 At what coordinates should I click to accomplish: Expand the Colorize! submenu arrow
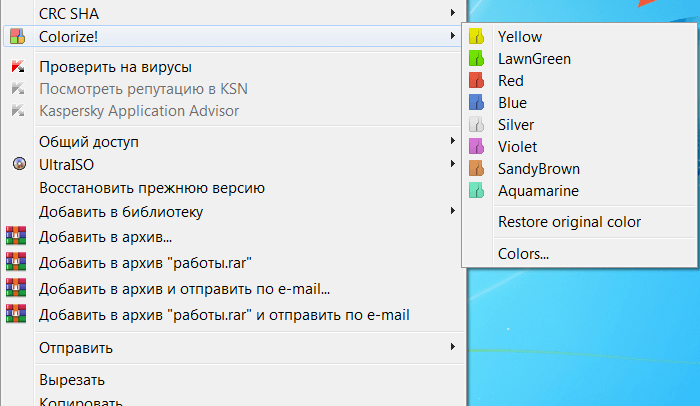point(453,36)
